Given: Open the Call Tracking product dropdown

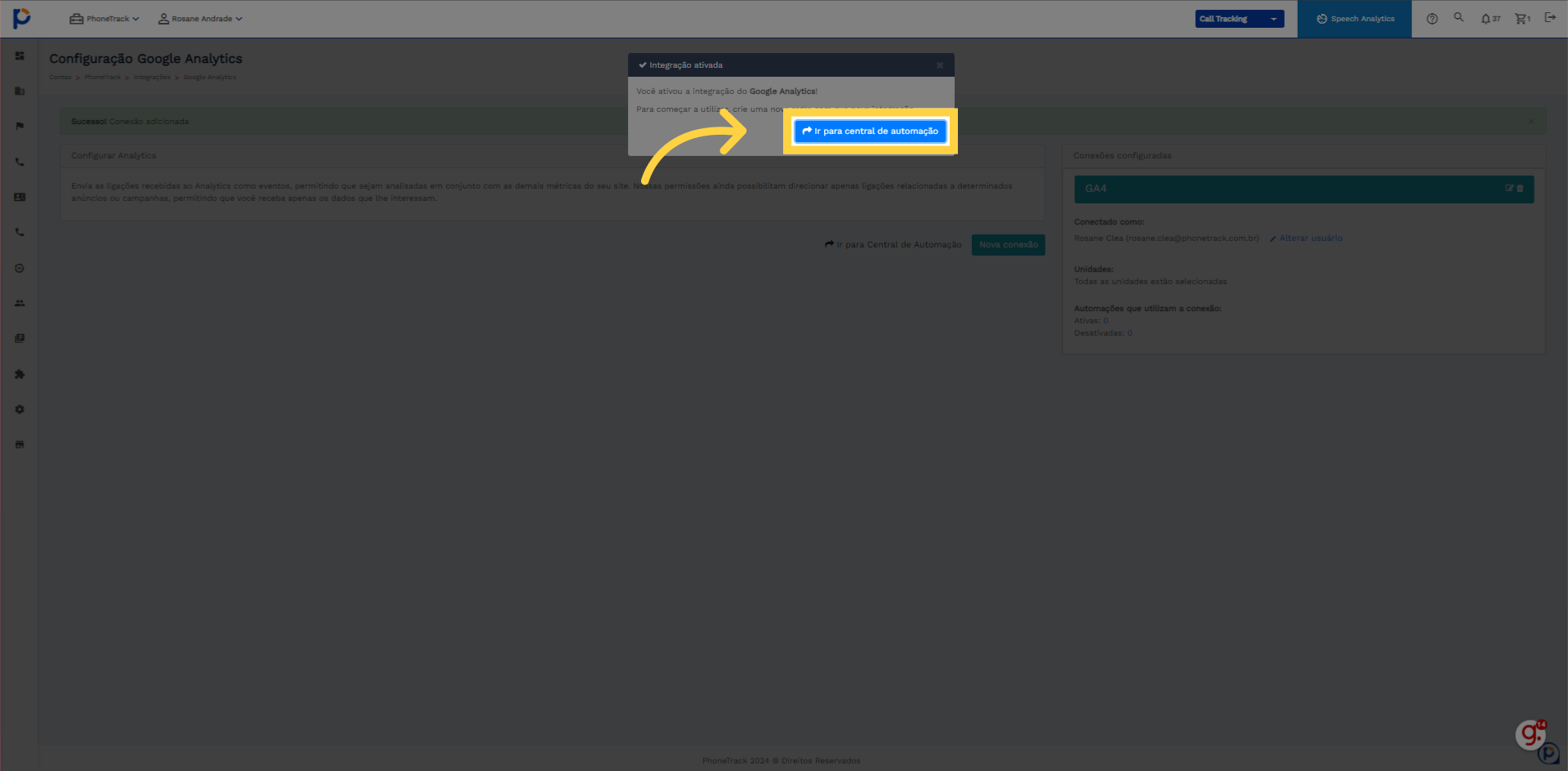Looking at the screenshot, I should pos(1239,19).
